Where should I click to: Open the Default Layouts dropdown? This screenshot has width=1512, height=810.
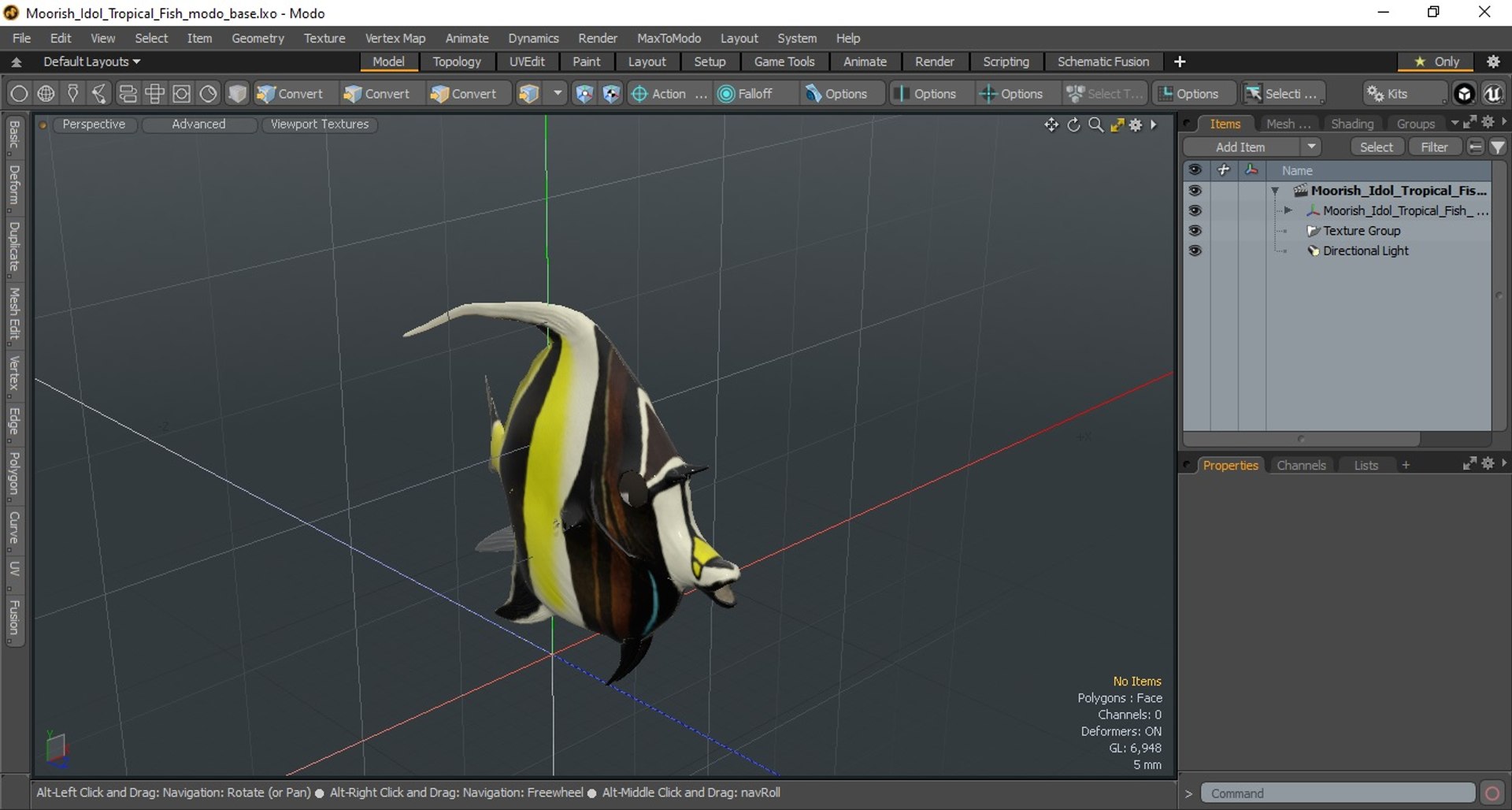coord(91,61)
